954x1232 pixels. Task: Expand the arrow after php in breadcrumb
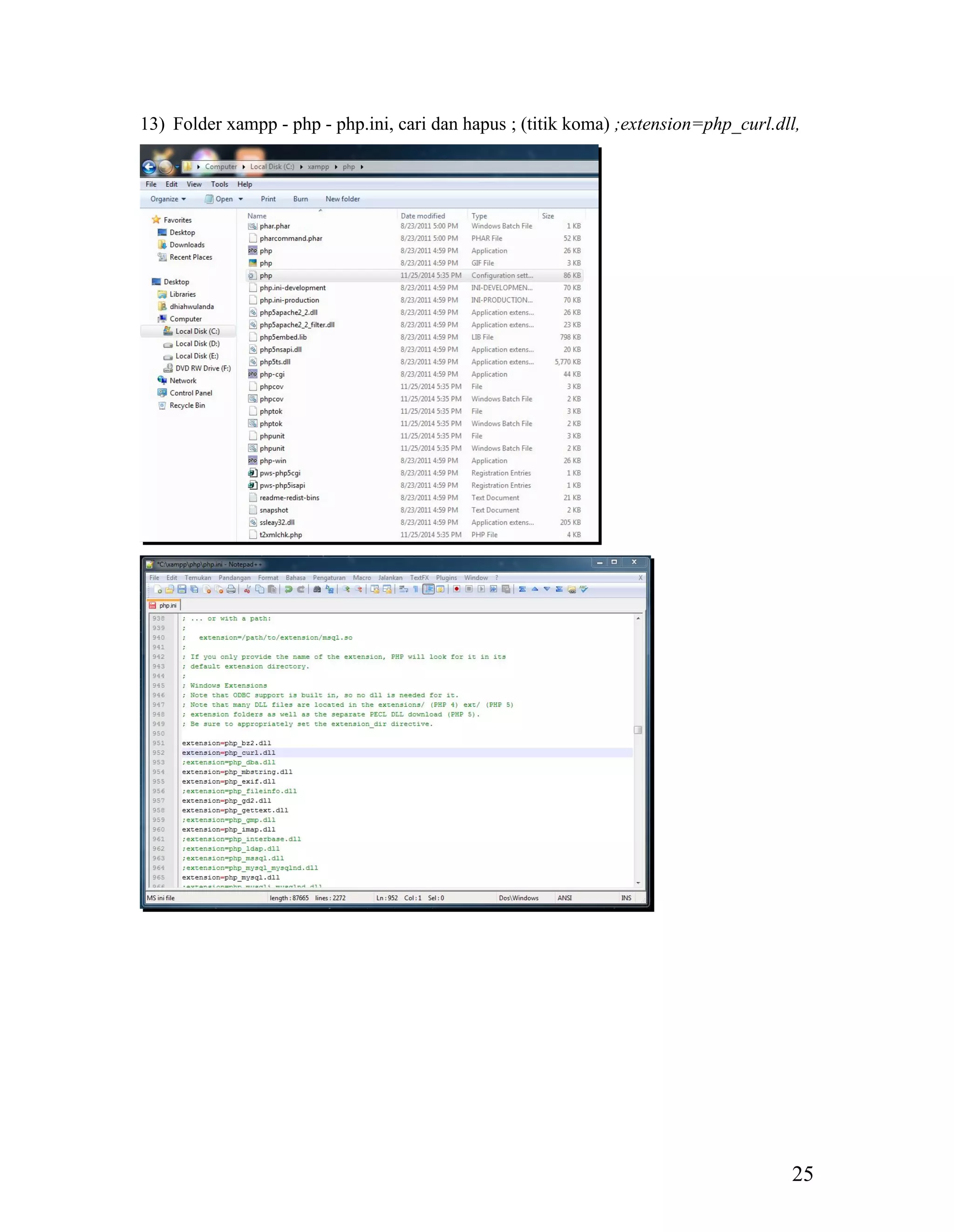pyautogui.click(x=362, y=167)
